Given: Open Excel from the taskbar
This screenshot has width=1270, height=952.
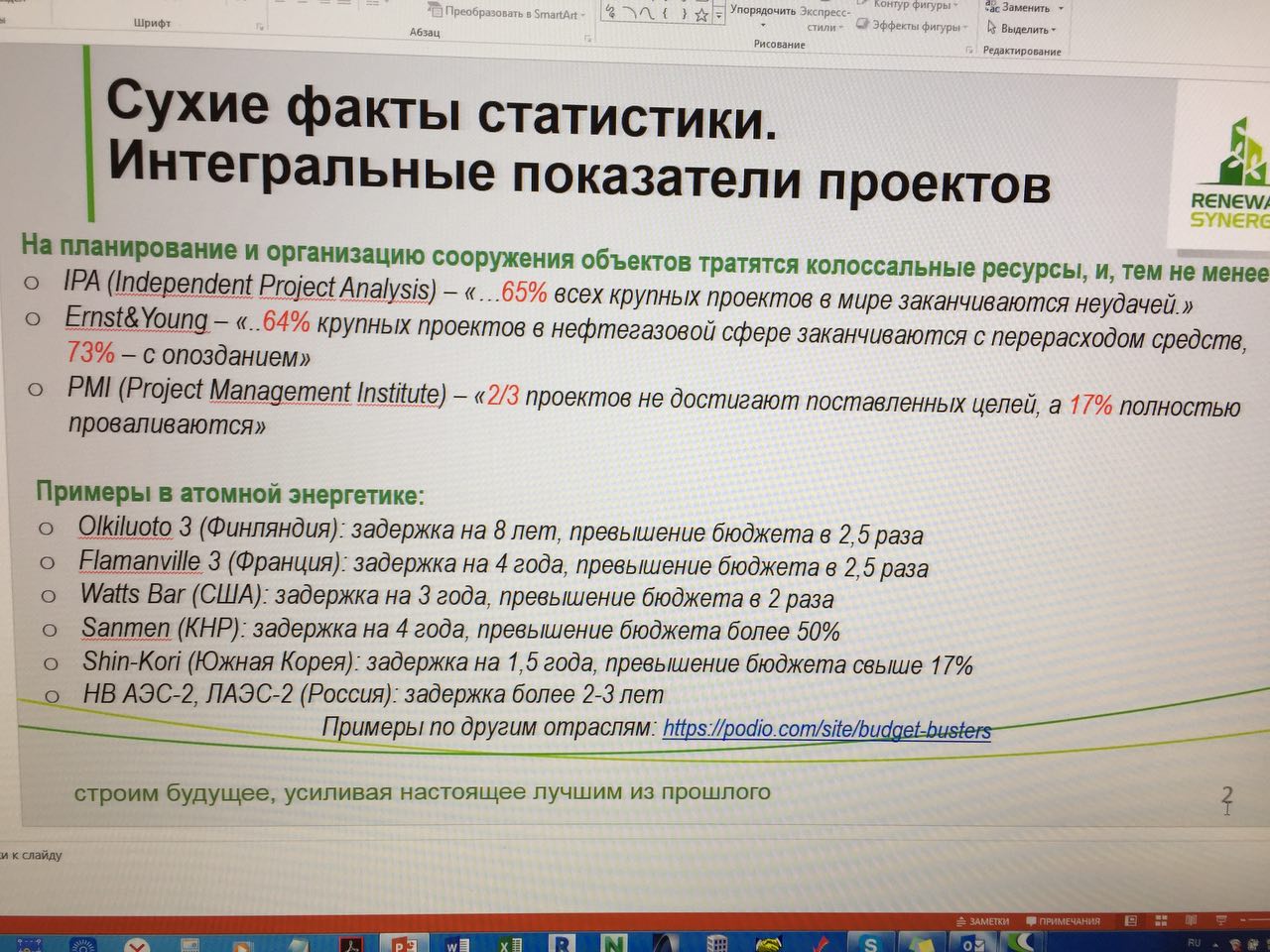Looking at the screenshot, I should [510, 943].
